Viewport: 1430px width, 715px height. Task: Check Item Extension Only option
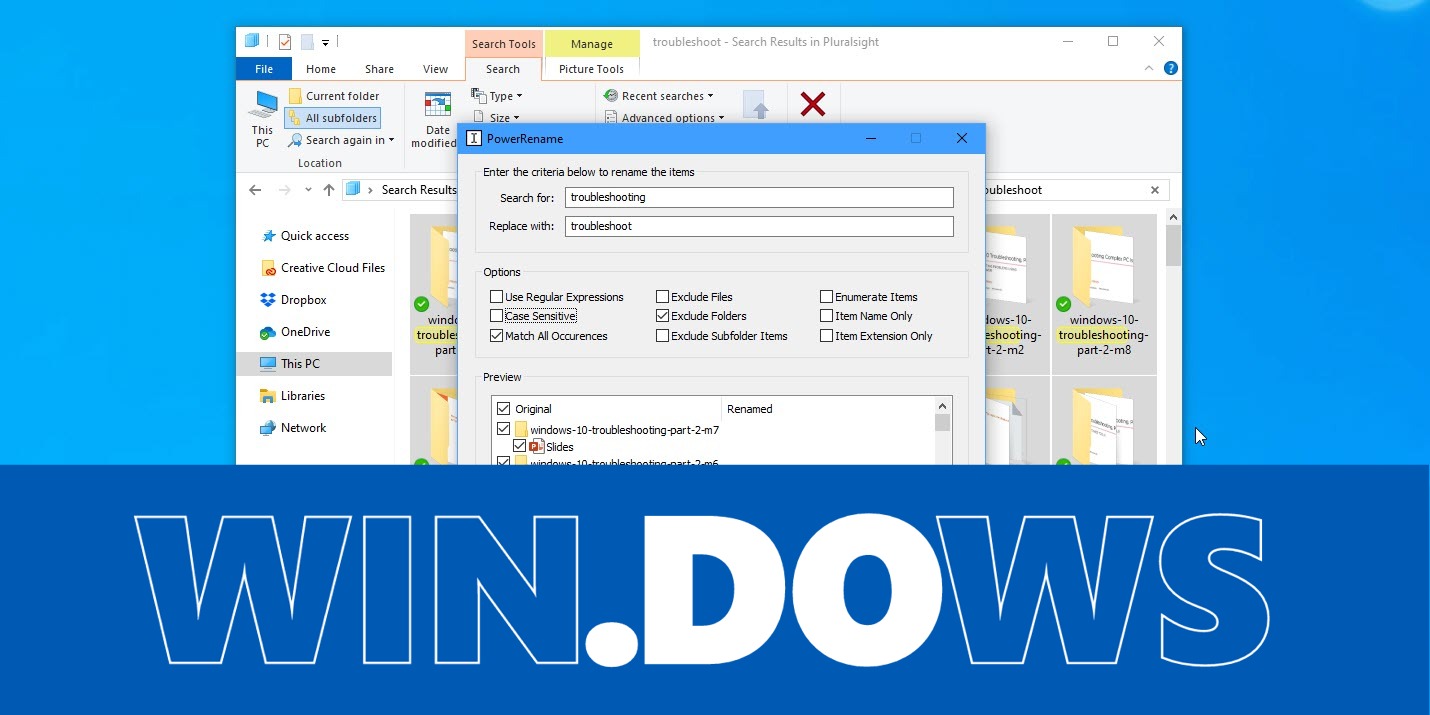(x=826, y=336)
